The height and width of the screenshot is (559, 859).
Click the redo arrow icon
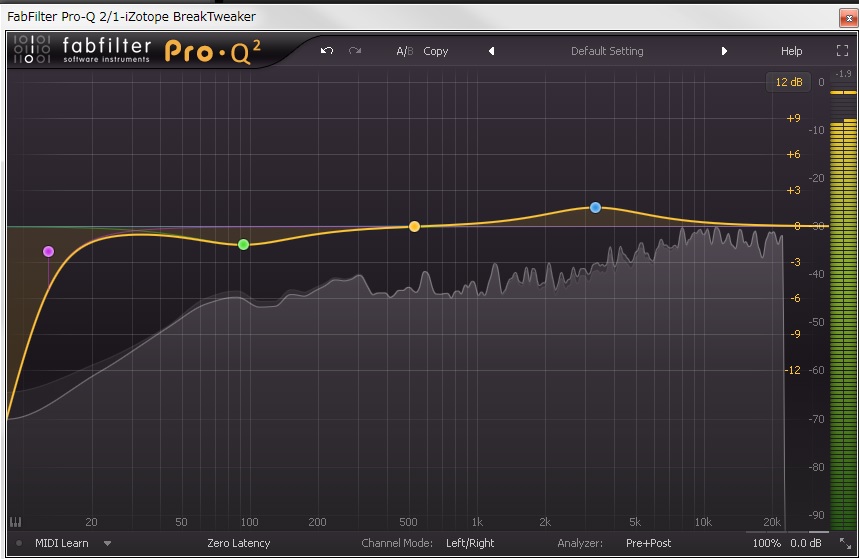(355, 51)
